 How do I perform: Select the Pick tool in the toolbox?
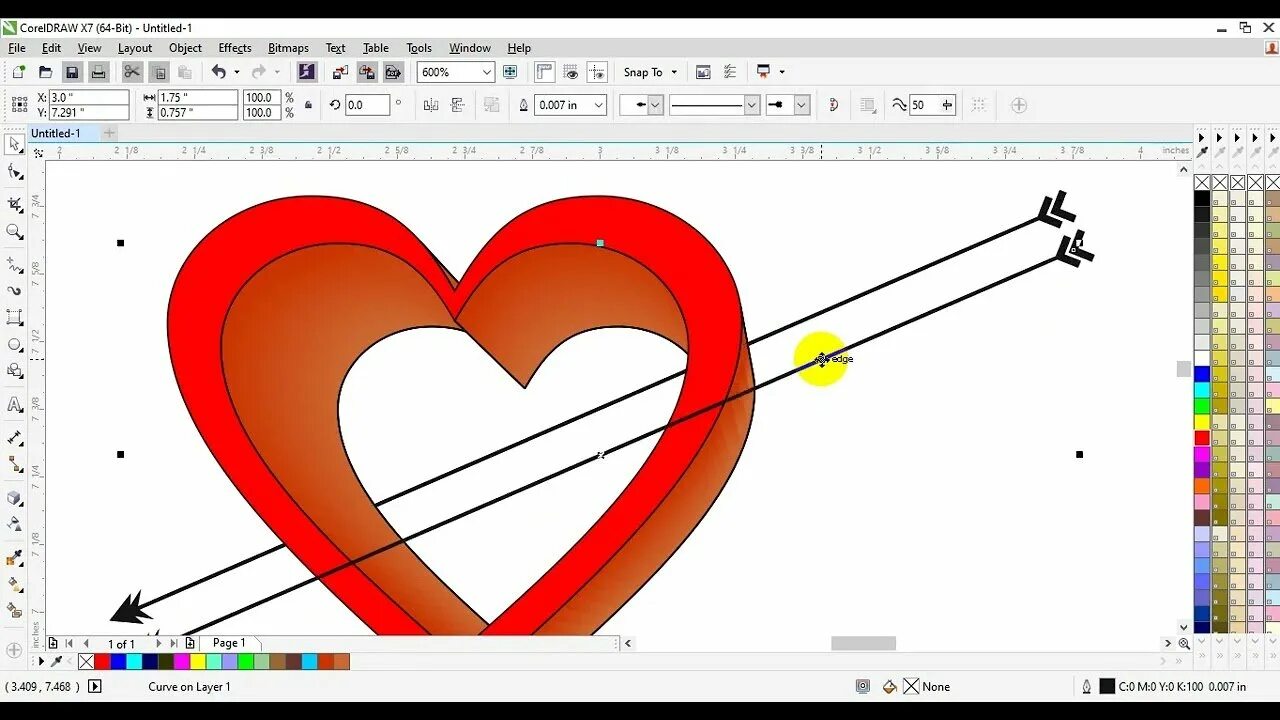point(14,144)
